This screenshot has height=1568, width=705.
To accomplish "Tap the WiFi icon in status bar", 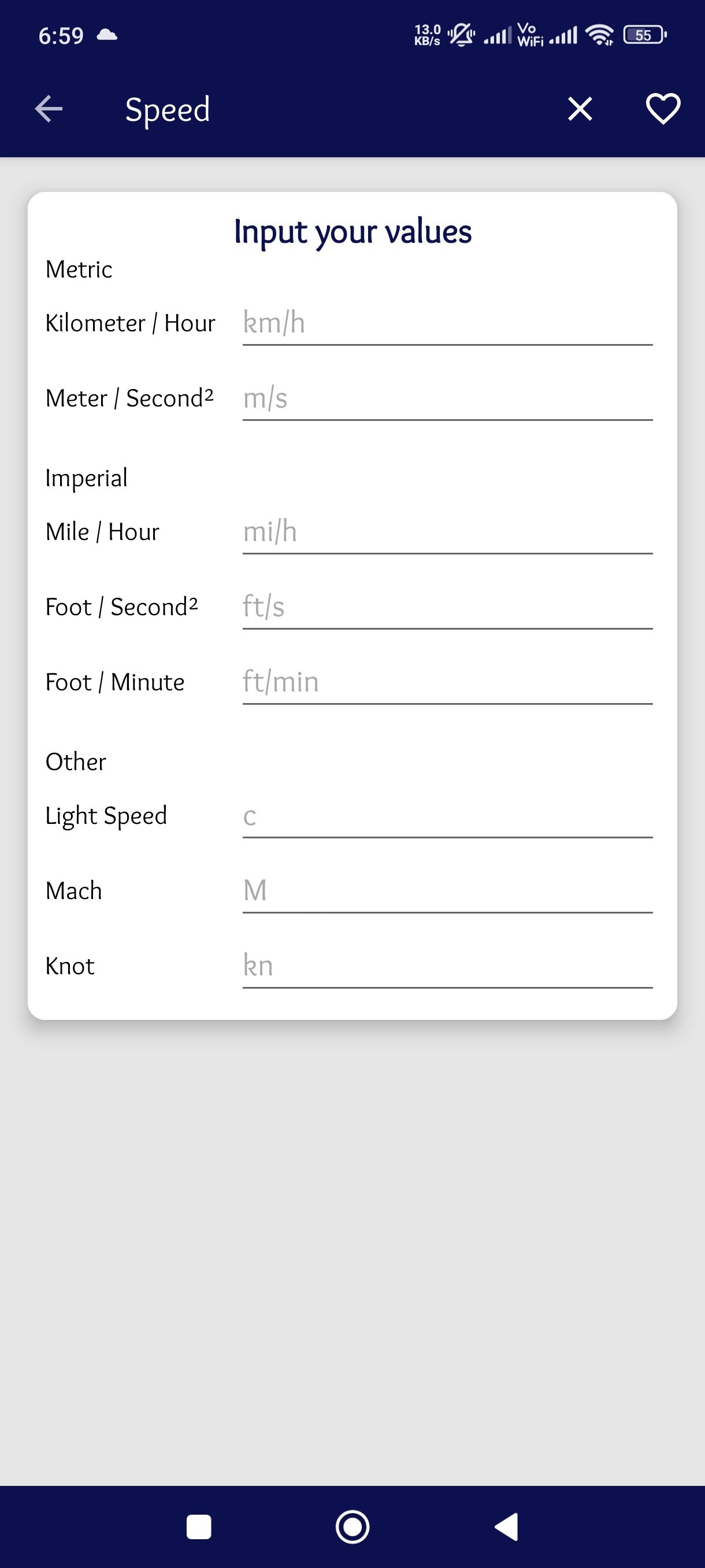I will coord(599,35).
